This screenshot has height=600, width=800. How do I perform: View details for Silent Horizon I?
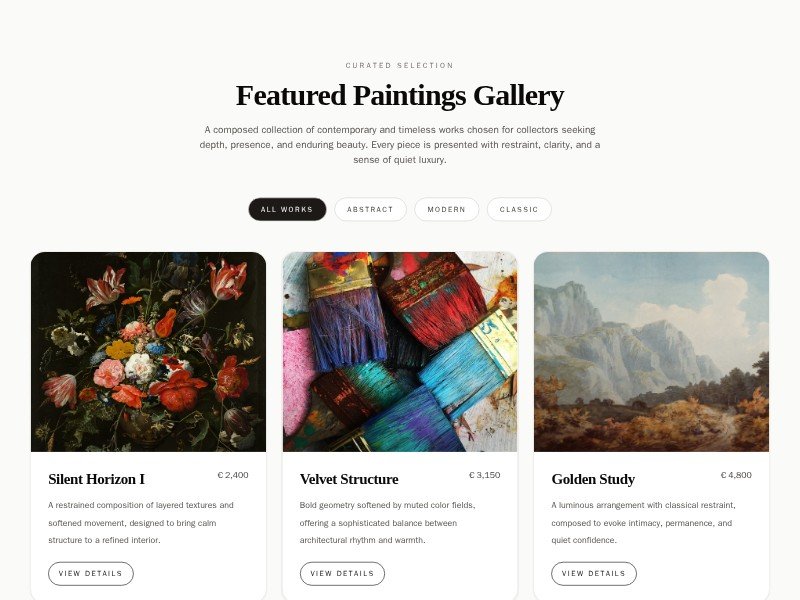pyautogui.click(x=91, y=573)
